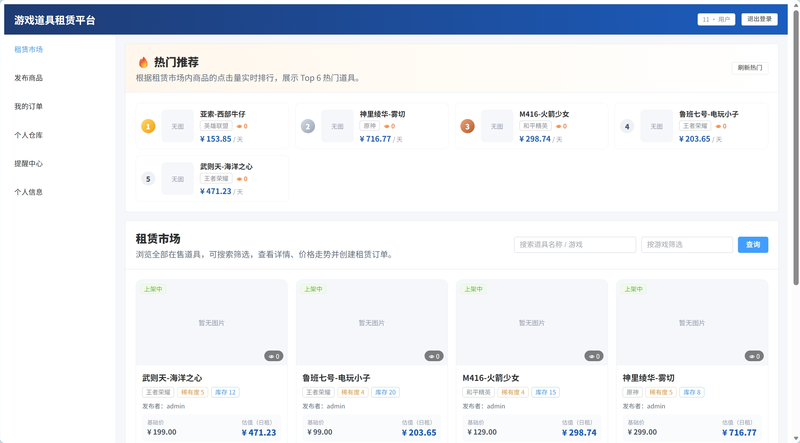Click the 查询 search button
This screenshot has width=800, height=443.
tap(753, 244)
